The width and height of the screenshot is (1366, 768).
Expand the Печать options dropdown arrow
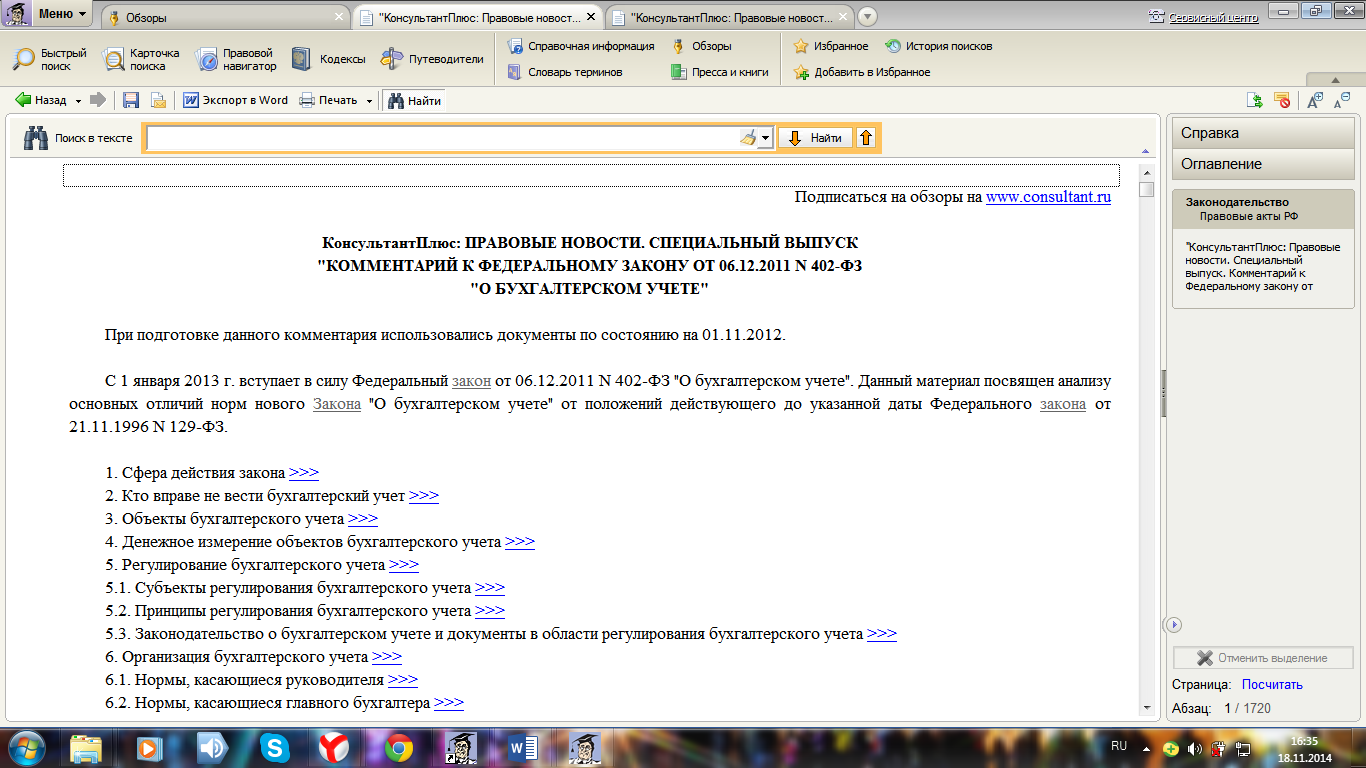[369, 100]
